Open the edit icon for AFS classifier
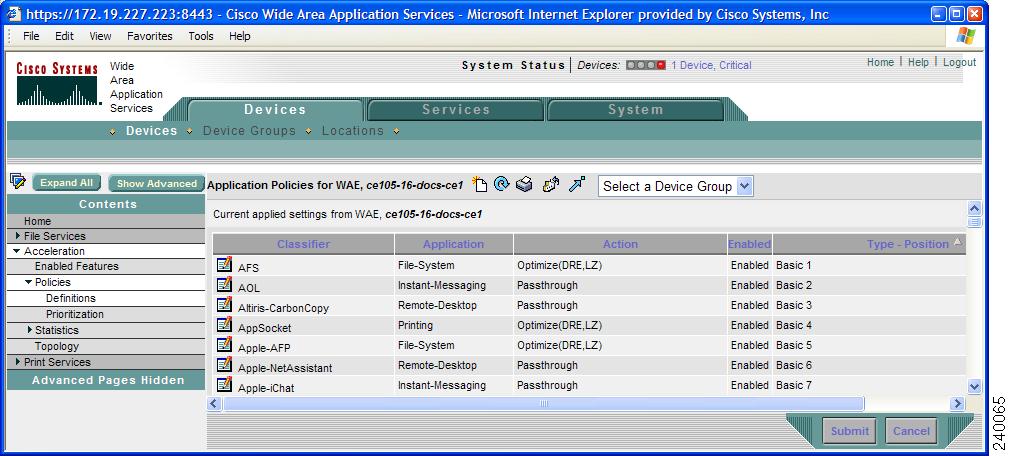The width and height of the screenshot is (1009, 456). click(x=224, y=264)
